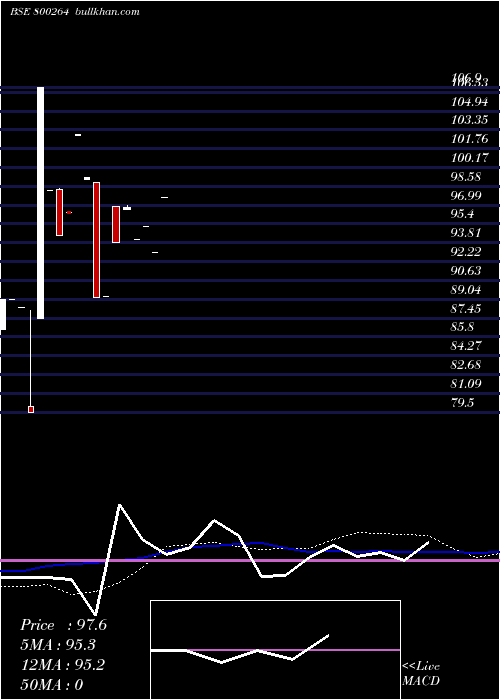
Task: Click the 85.8 price axis label
Action: pyautogui.click(x=462, y=327)
